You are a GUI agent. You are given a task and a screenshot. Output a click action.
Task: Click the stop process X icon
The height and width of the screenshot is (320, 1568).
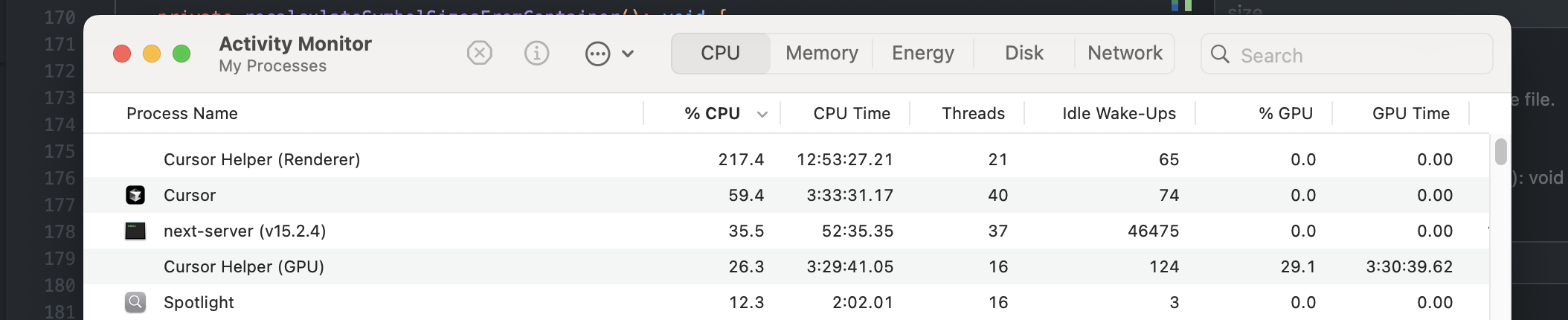480,54
